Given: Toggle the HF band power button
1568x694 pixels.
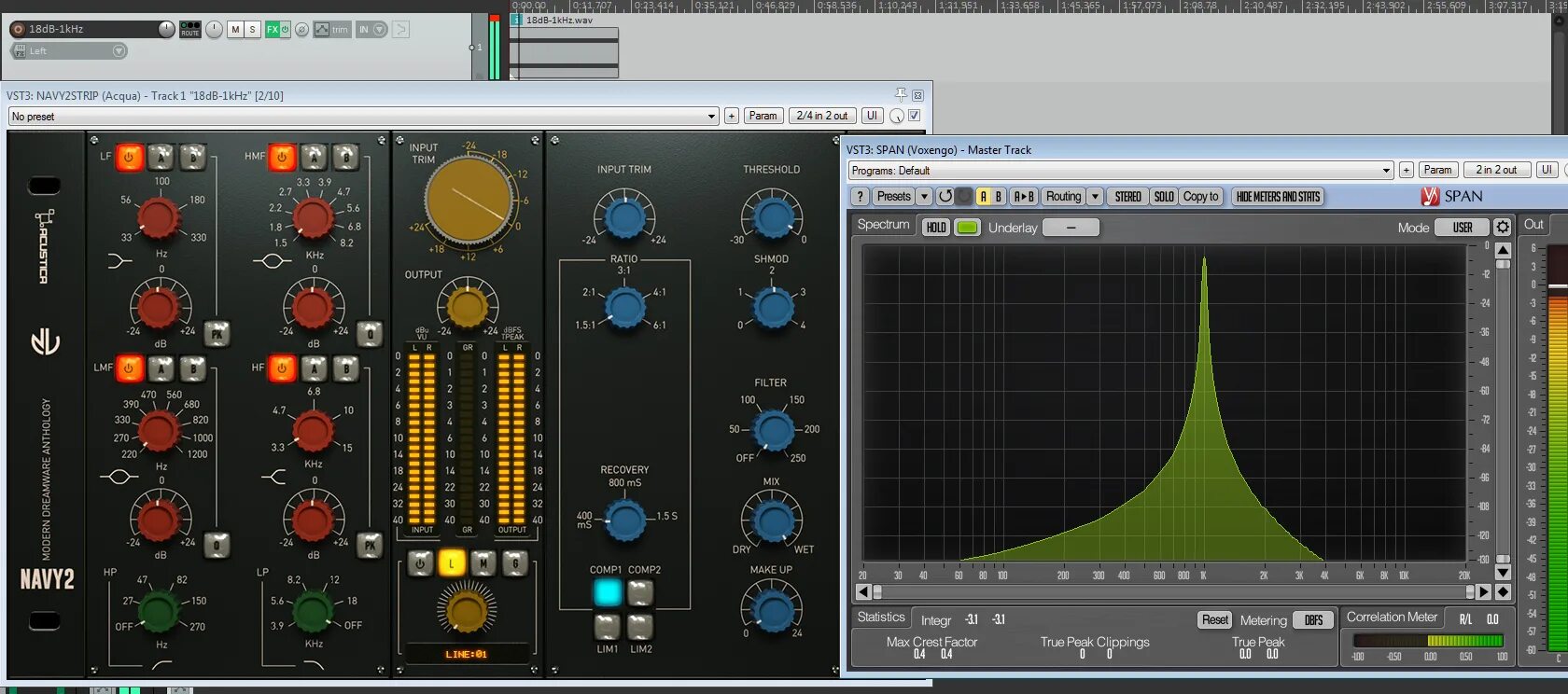Looking at the screenshot, I should (x=282, y=368).
